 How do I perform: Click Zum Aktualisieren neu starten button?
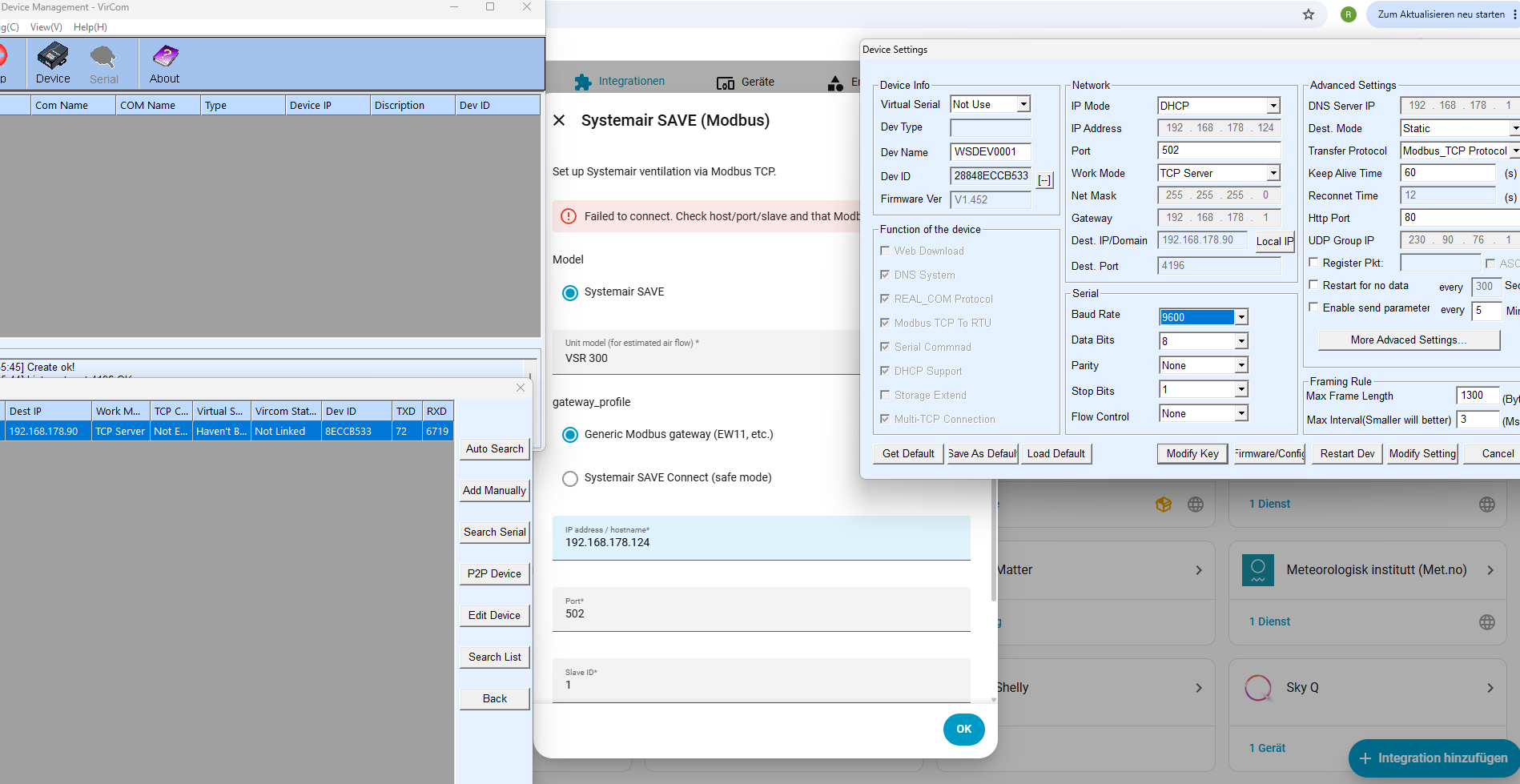click(x=1442, y=14)
